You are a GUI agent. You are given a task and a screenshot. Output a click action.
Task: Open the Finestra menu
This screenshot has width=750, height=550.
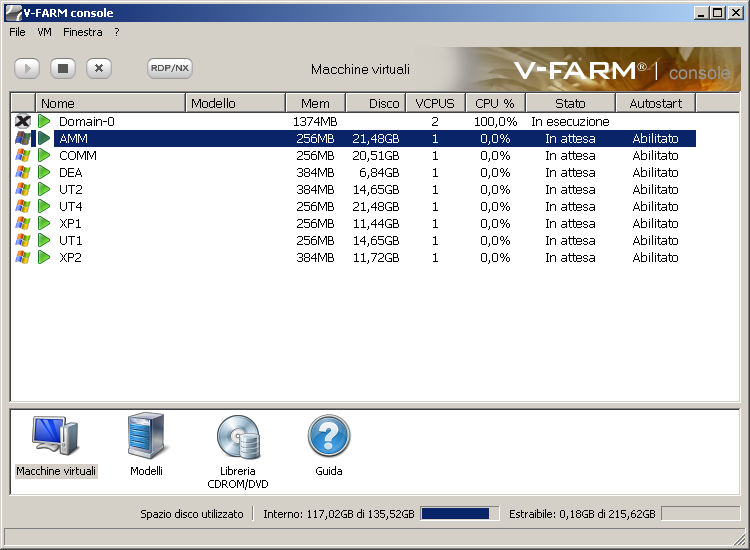click(x=83, y=32)
